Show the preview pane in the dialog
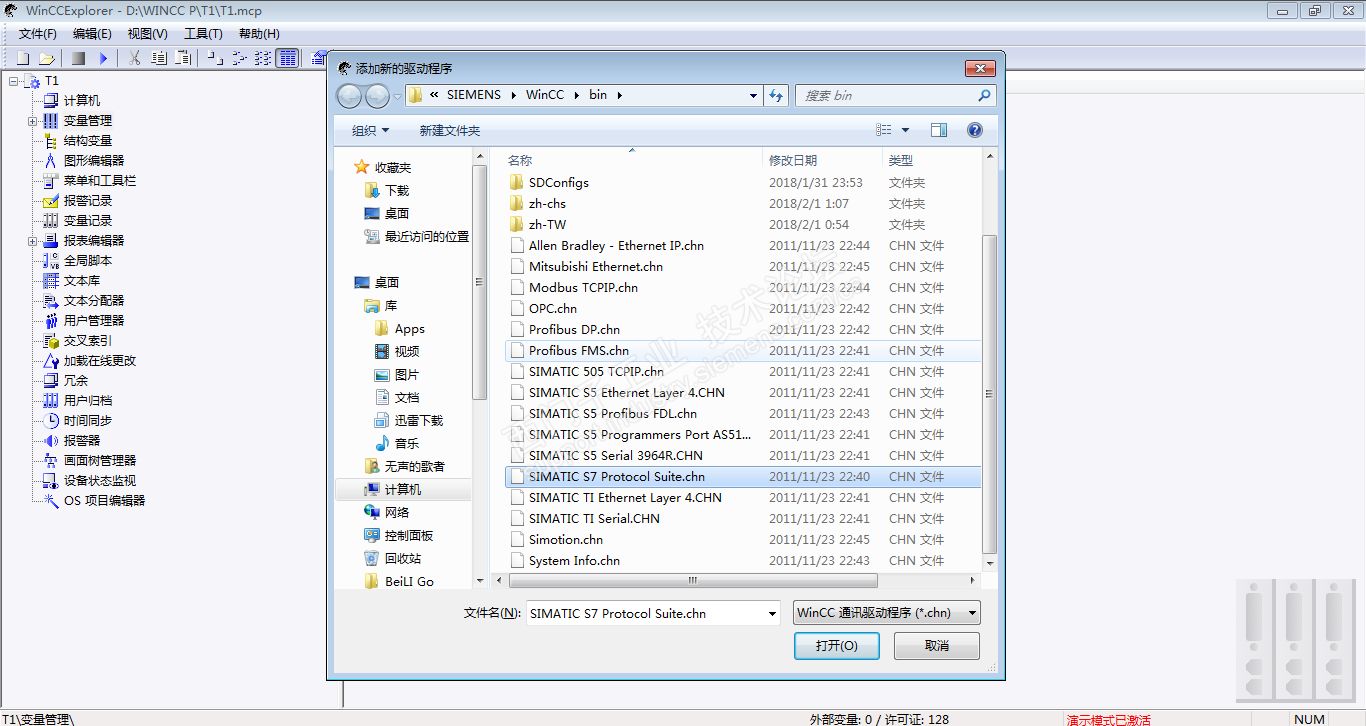Screen dimensions: 1366x726 click(x=938, y=130)
